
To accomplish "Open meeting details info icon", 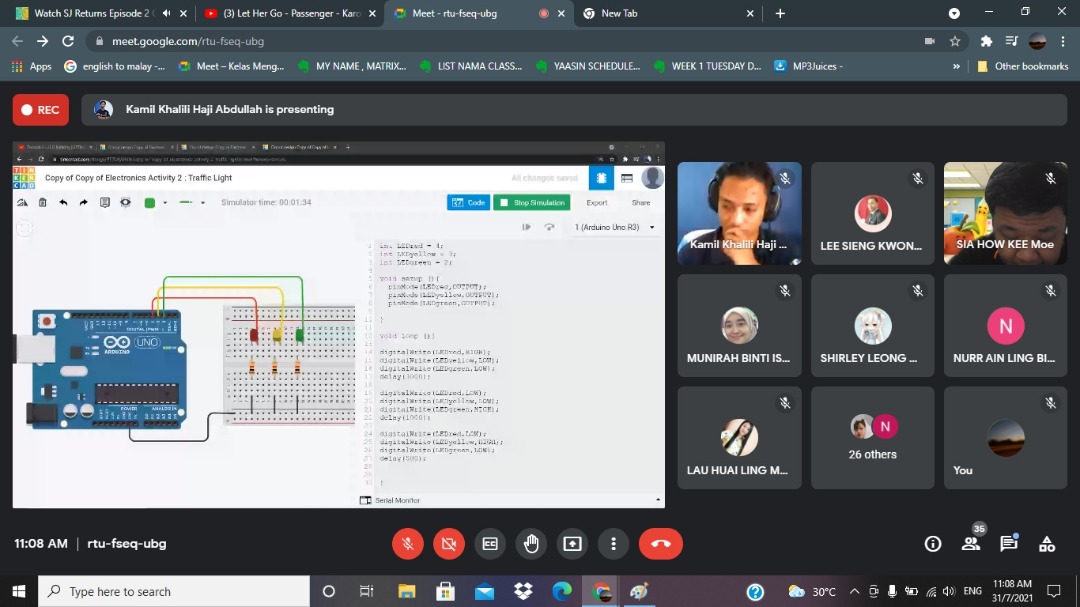I will coord(933,544).
